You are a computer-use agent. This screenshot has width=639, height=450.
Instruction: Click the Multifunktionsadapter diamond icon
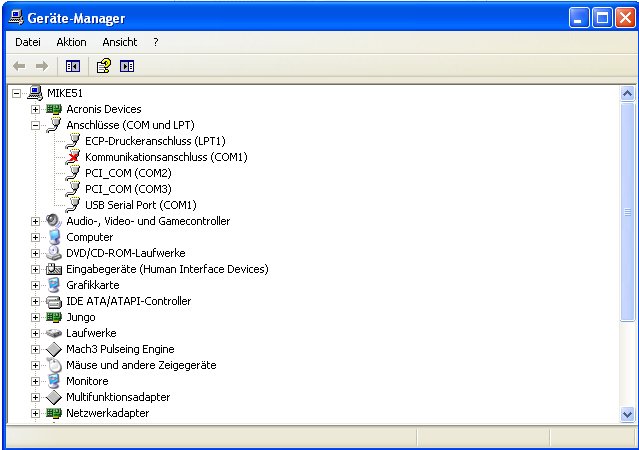[x=54, y=397]
